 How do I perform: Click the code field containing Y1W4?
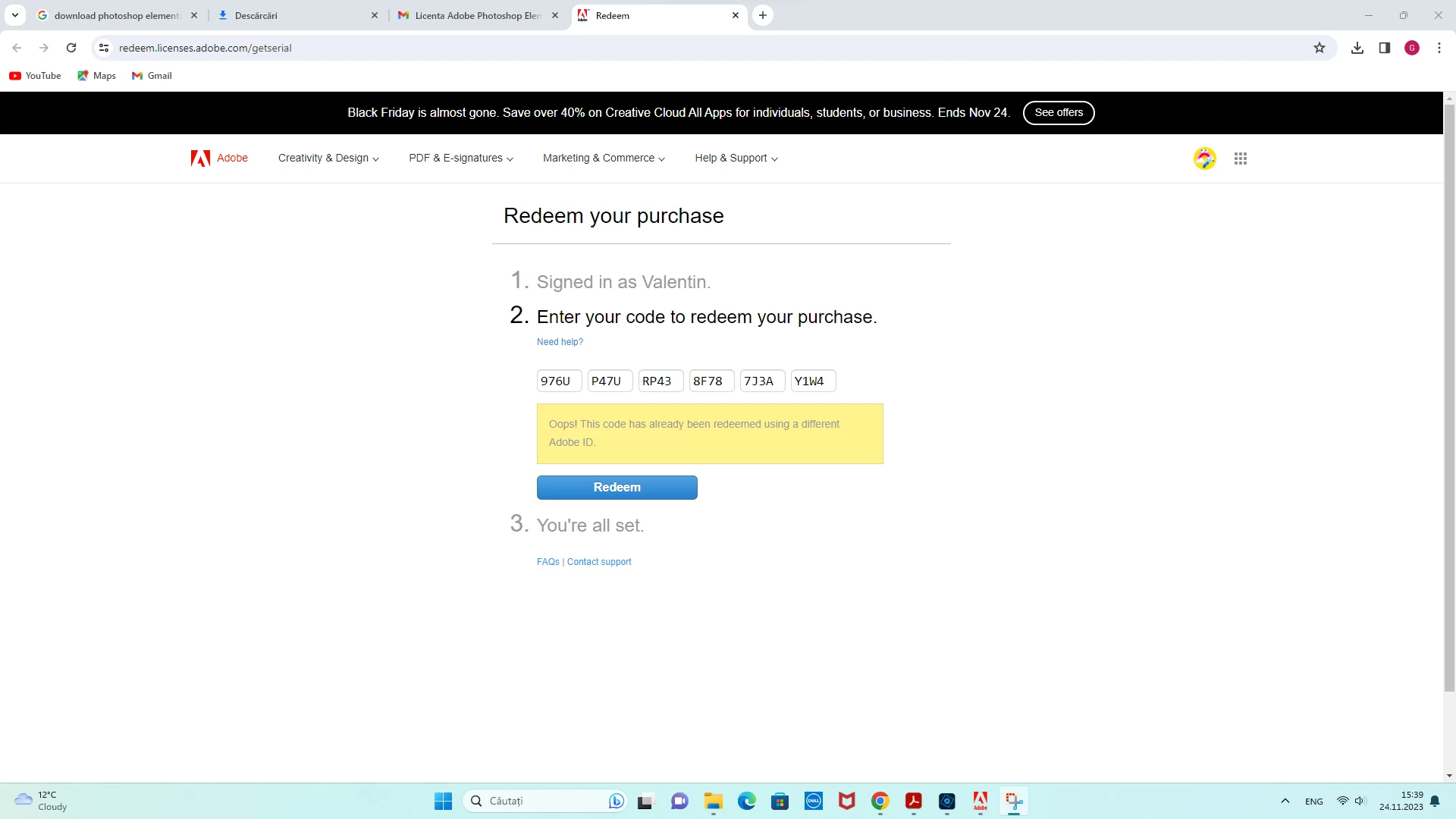814,381
